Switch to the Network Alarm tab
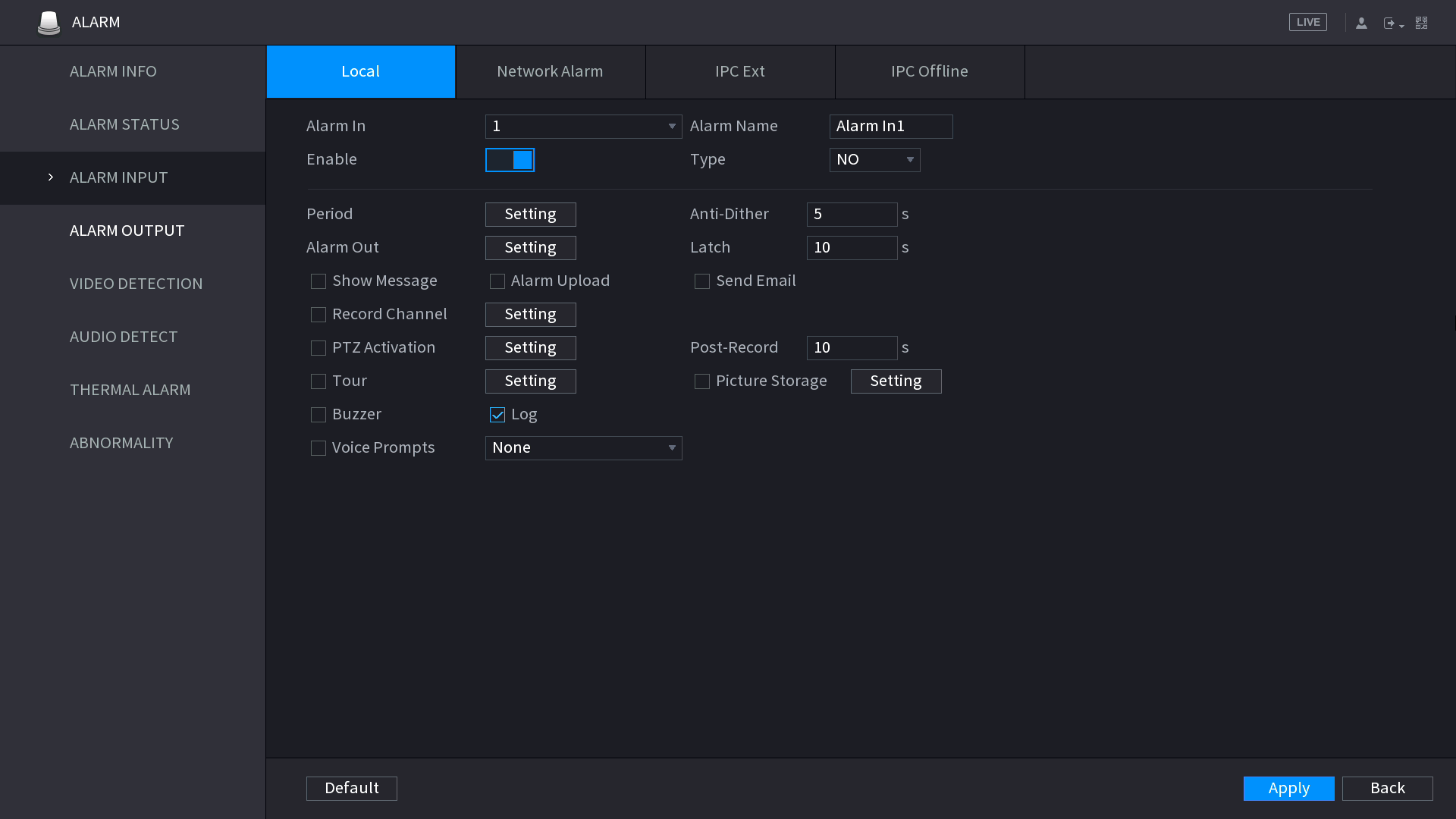This screenshot has width=1456, height=819. coord(550,71)
